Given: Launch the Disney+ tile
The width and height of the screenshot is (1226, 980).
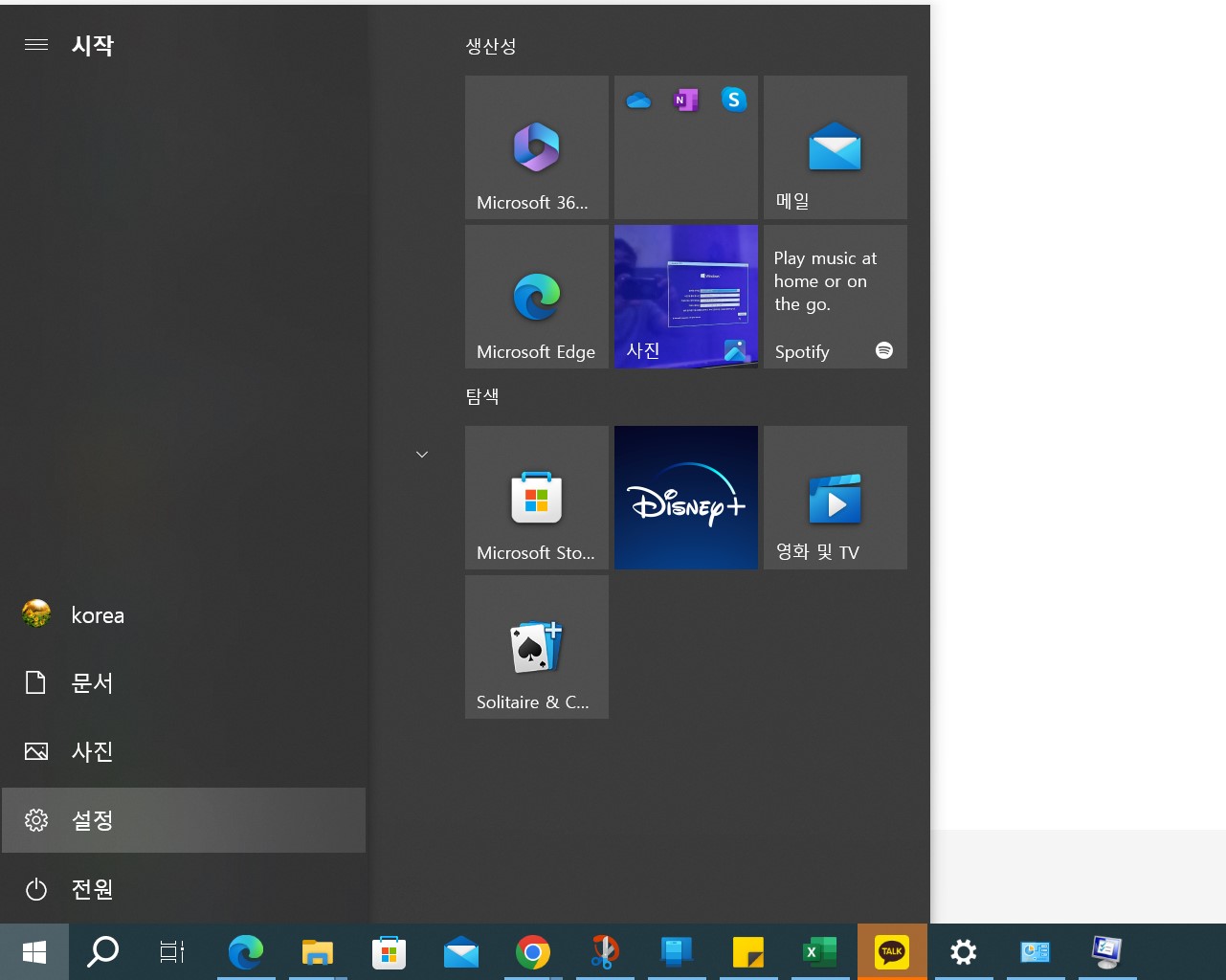Looking at the screenshot, I should (686, 498).
